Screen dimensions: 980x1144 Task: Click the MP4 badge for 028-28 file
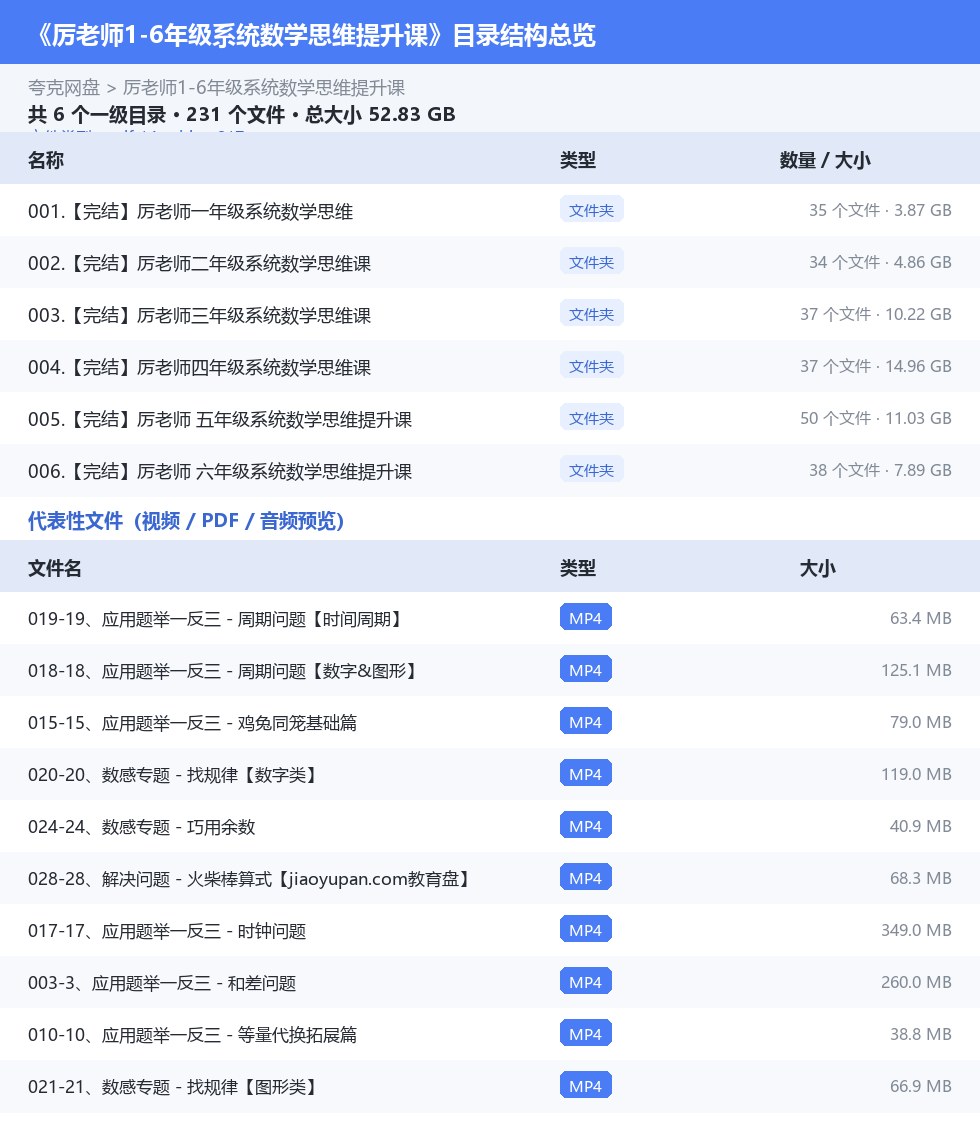(x=585, y=878)
